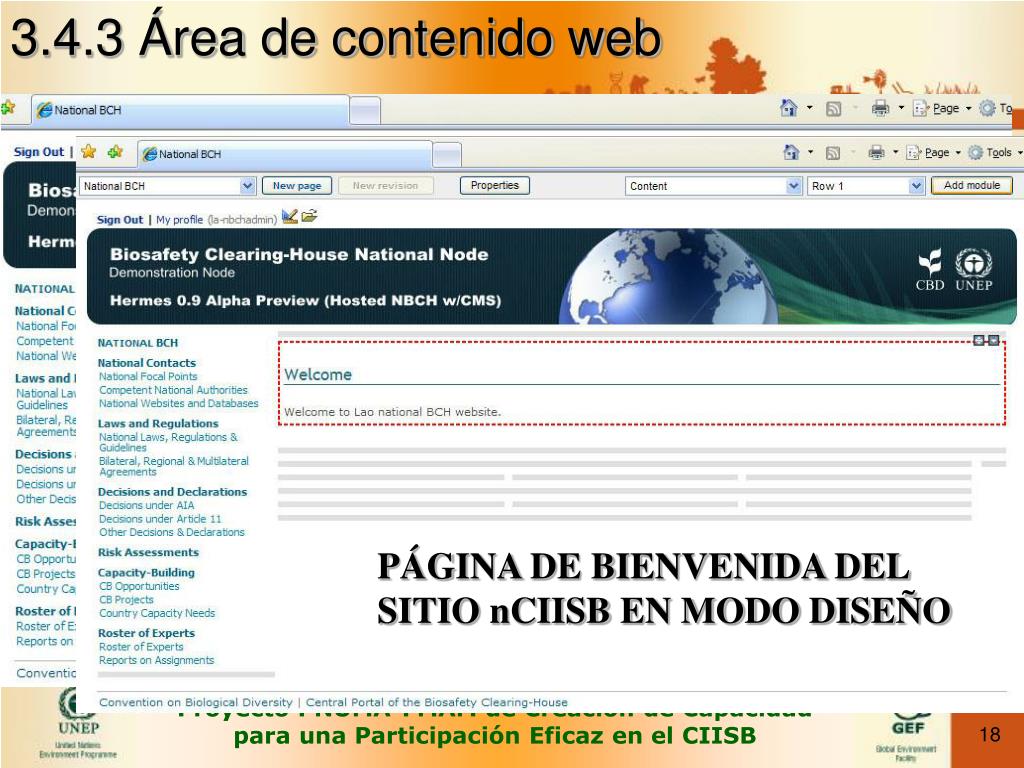1024x768 pixels.
Task: Open Capacity-Building link
Action: click(146, 573)
